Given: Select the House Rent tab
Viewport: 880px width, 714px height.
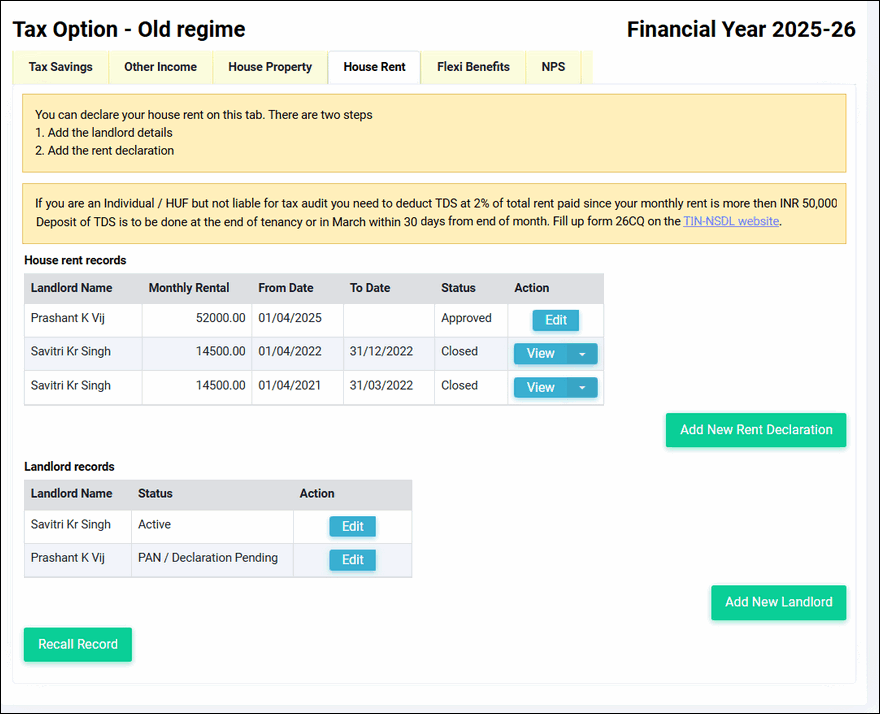Looking at the screenshot, I should click(x=374, y=67).
